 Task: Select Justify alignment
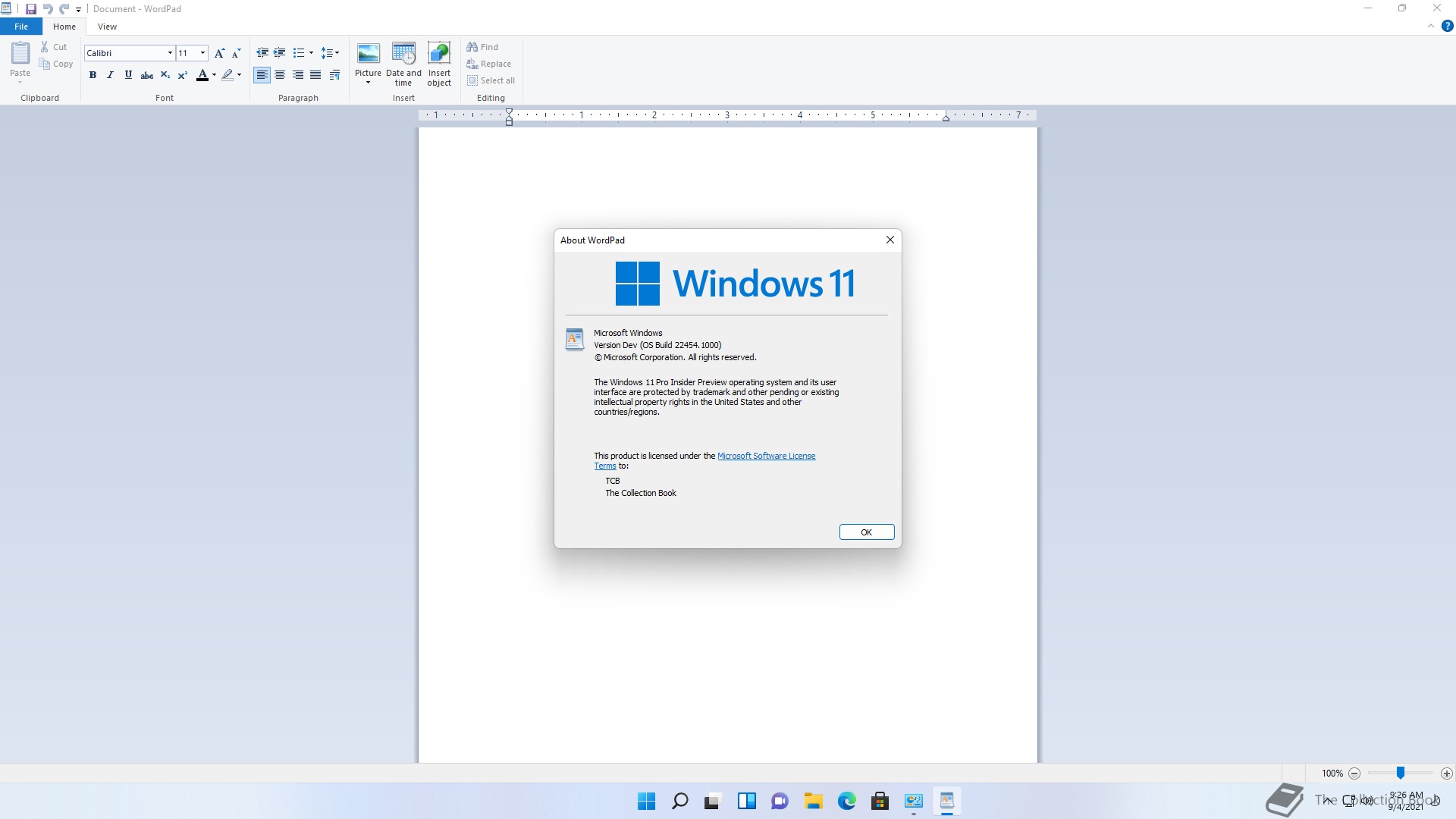pyautogui.click(x=315, y=75)
